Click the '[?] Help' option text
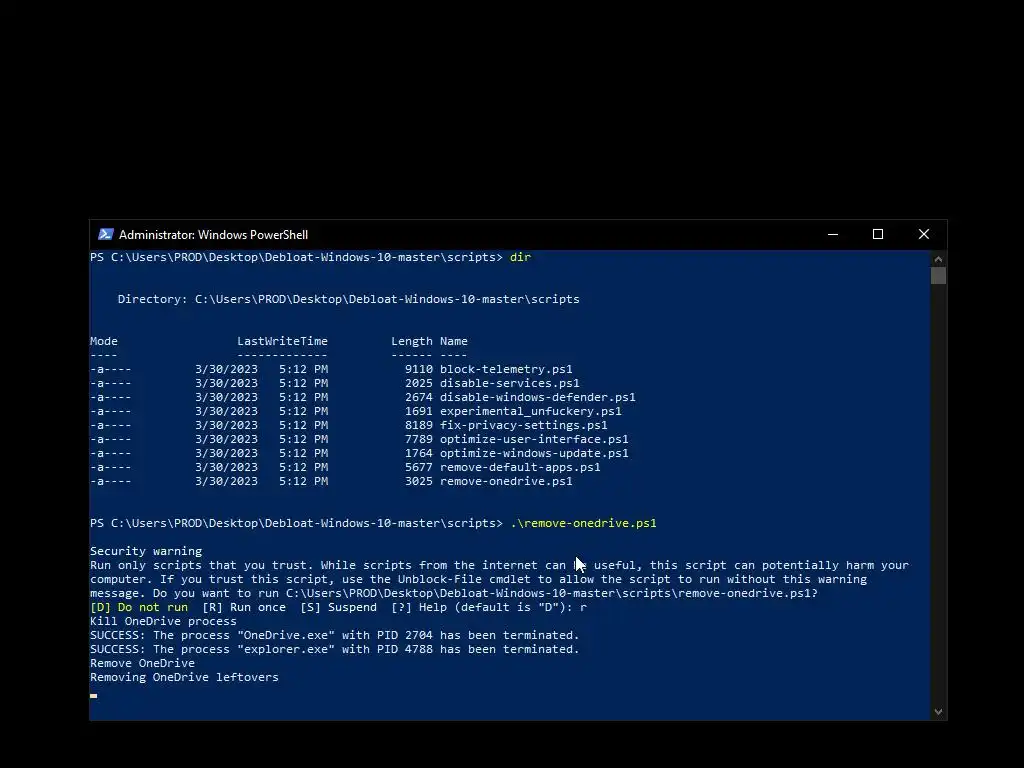The image size is (1024, 768). coord(419,607)
